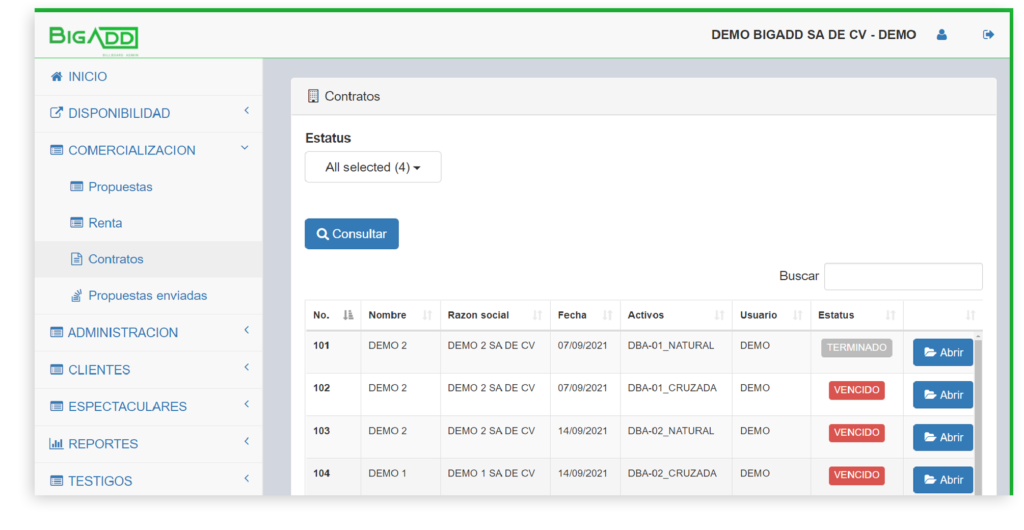
Task: Sort table by Estatus column arrows
Action: (x=890, y=315)
